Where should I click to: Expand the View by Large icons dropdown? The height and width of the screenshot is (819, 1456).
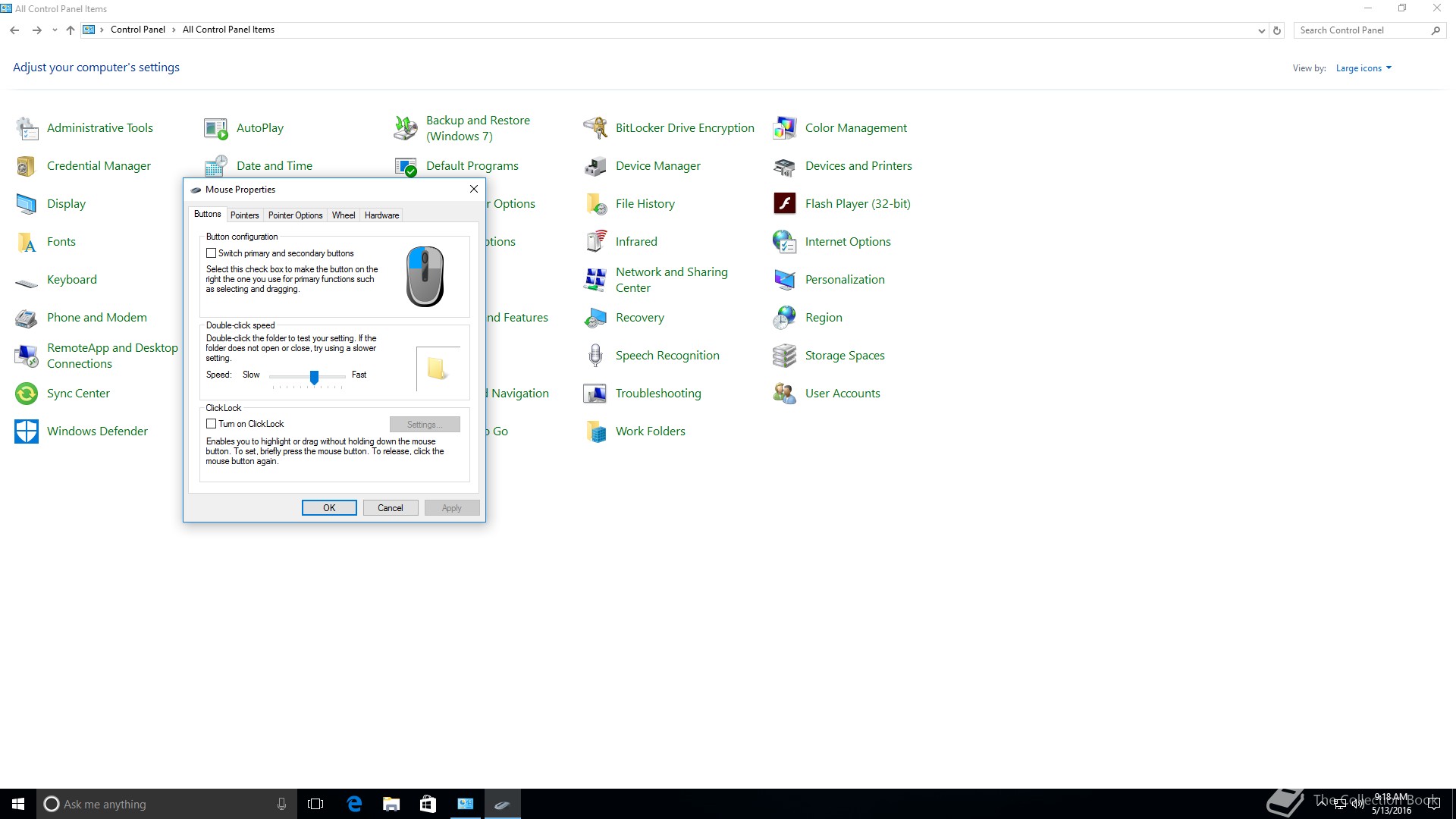pos(1363,68)
